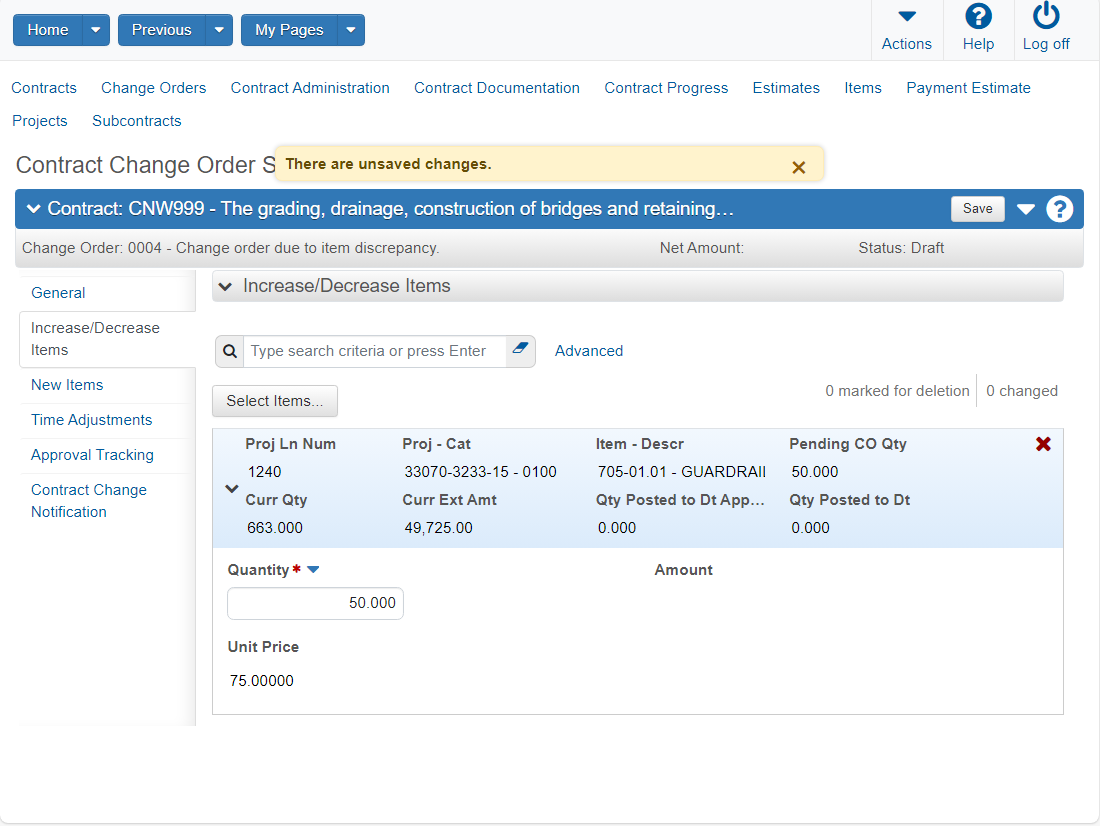Open the Previous button dropdown arrow
1100x826 pixels.
pos(219,30)
